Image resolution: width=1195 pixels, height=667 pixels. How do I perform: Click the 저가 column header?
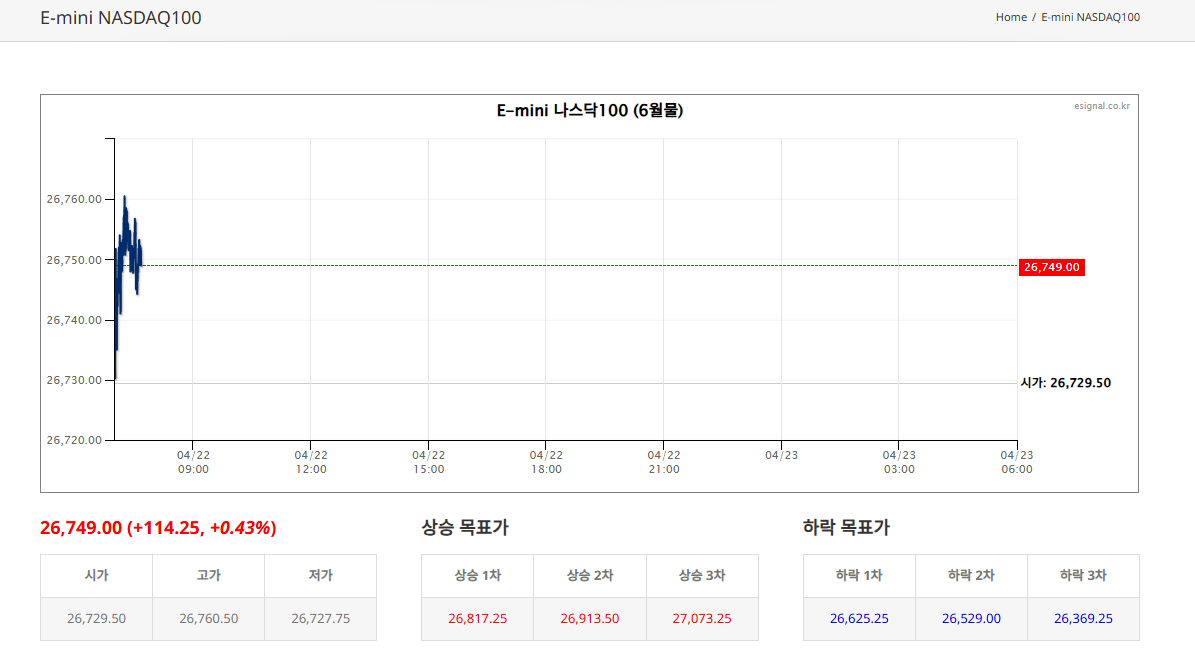[x=320, y=576]
